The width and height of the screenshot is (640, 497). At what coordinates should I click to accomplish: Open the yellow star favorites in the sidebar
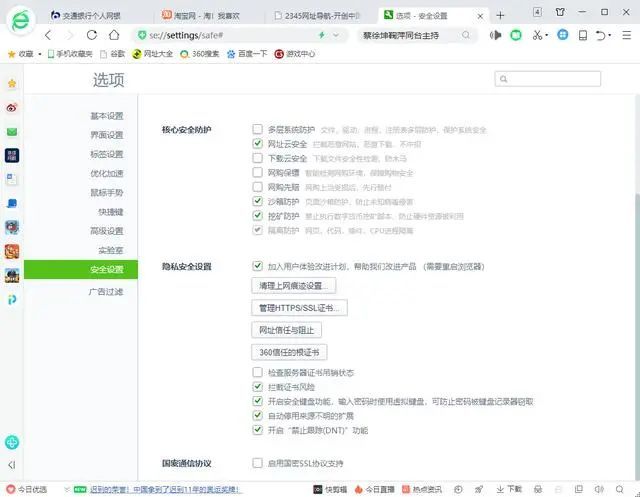tap(12, 84)
